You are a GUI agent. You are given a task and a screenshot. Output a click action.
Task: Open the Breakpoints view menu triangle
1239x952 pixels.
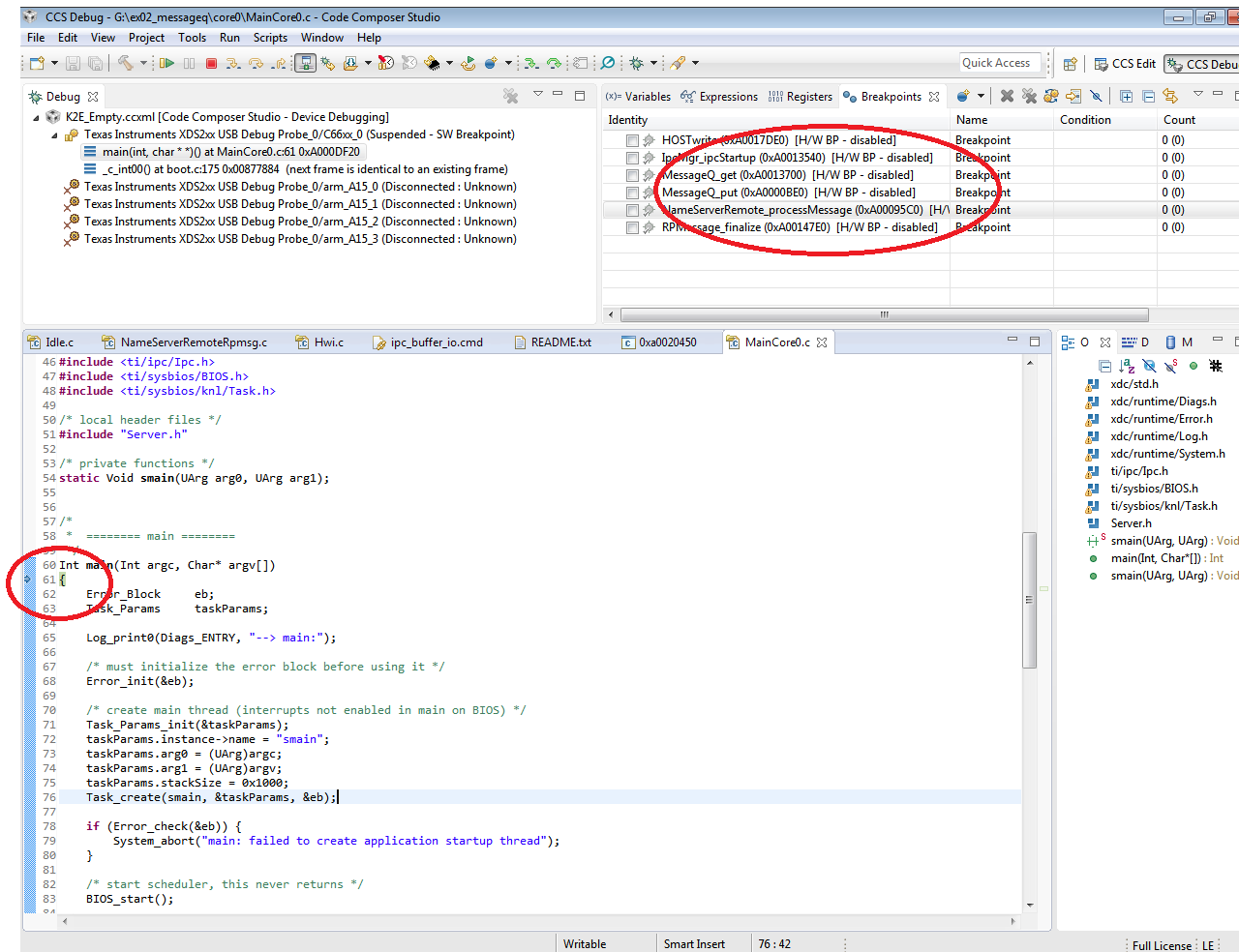tap(1197, 95)
